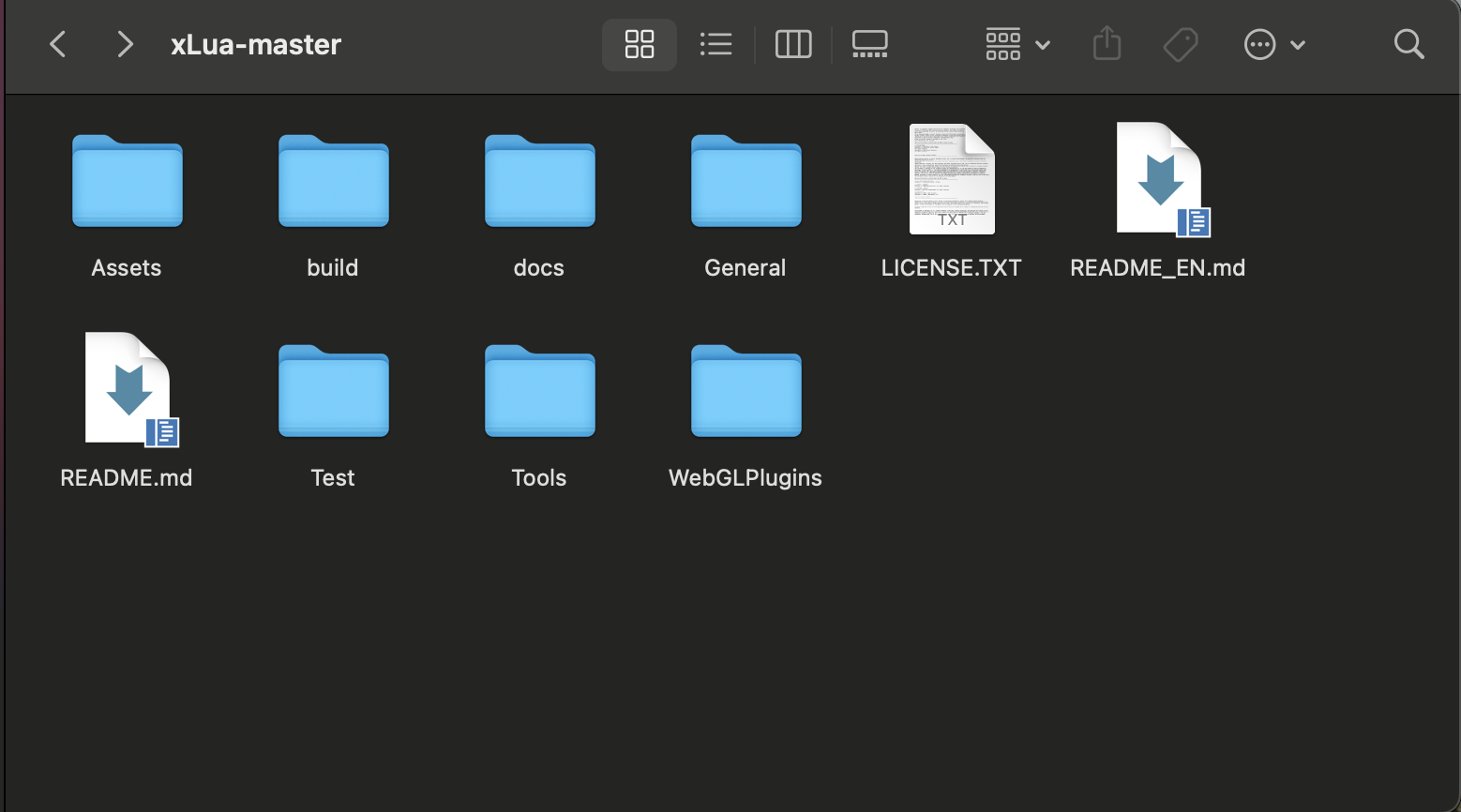Select the README_EN.md file
This screenshot has height=812, width=1461.
point(1157,180)
